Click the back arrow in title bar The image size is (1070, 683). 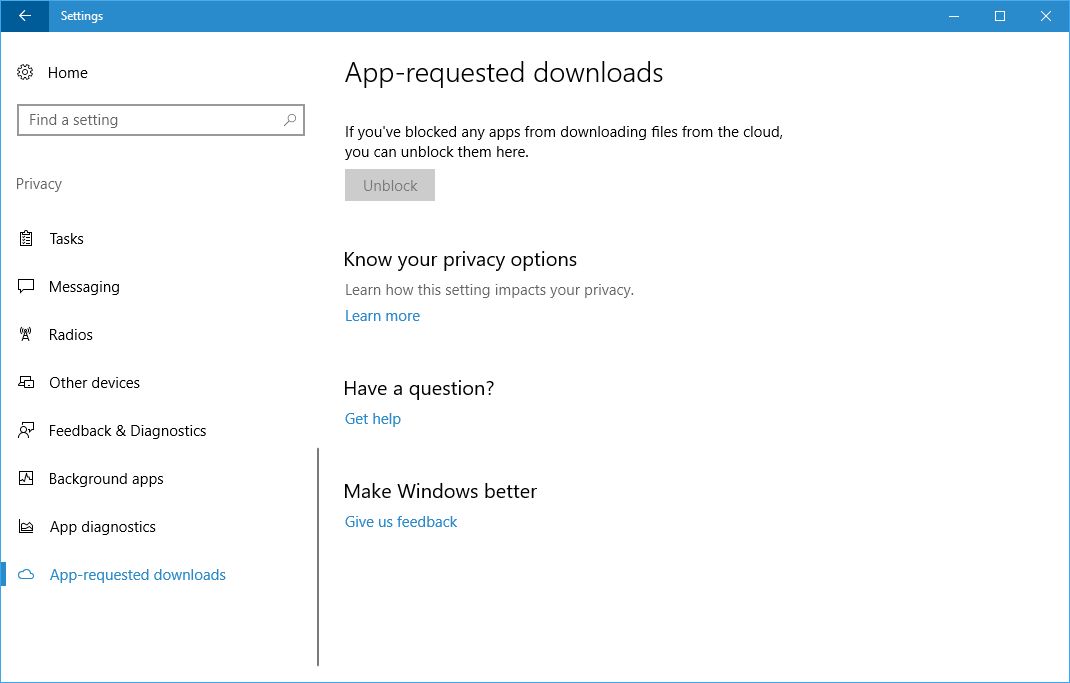pos(25,16)
